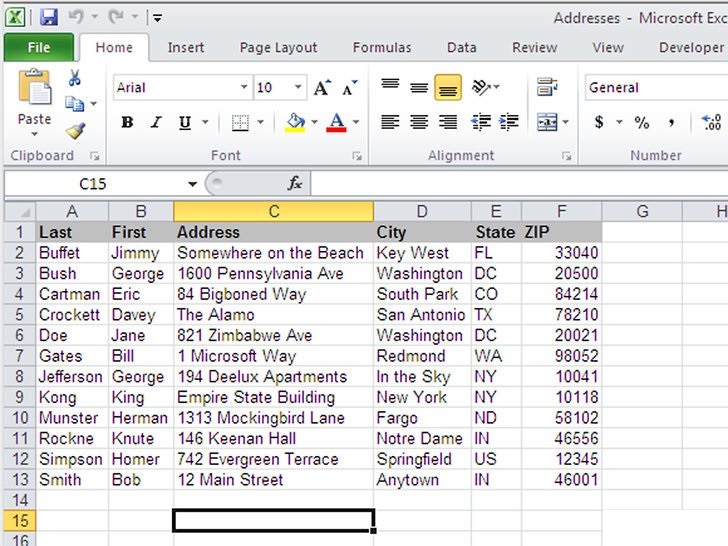Switch to the Review tab

[x=534, y=47]
